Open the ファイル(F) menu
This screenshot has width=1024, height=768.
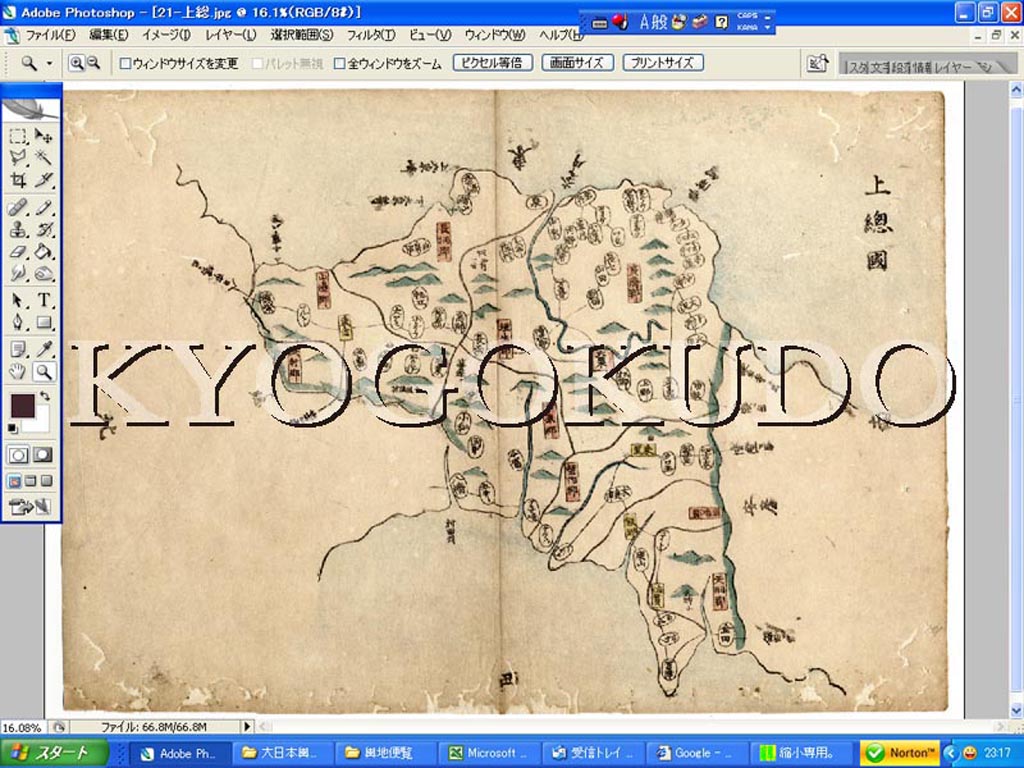tap(50, 35)
